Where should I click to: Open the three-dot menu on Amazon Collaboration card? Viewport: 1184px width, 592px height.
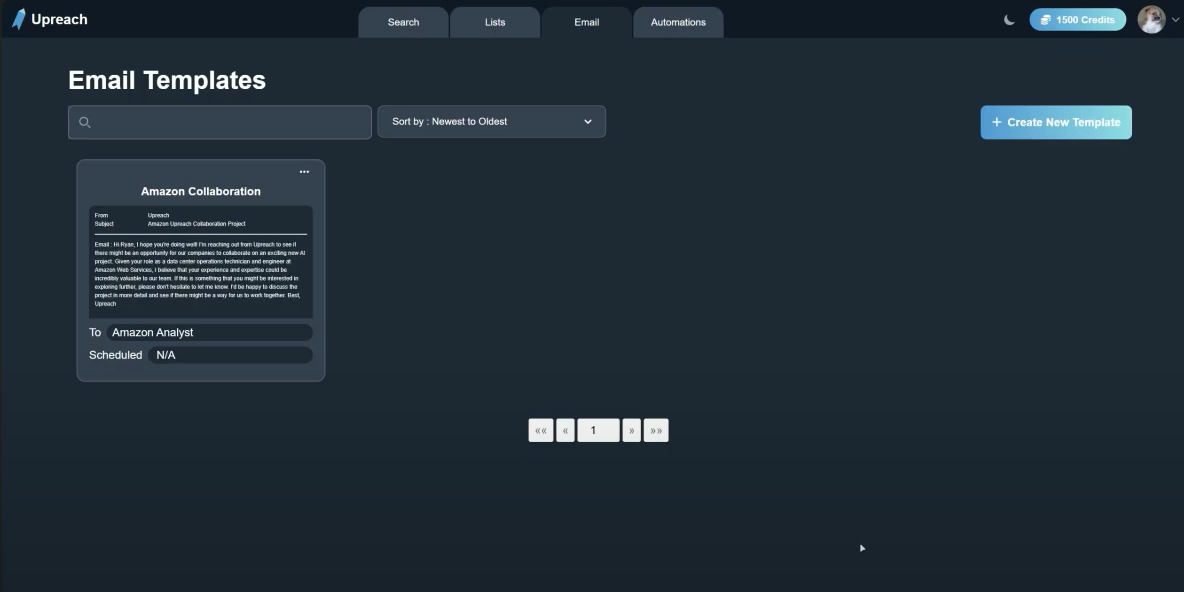click(x=304, y=172)
